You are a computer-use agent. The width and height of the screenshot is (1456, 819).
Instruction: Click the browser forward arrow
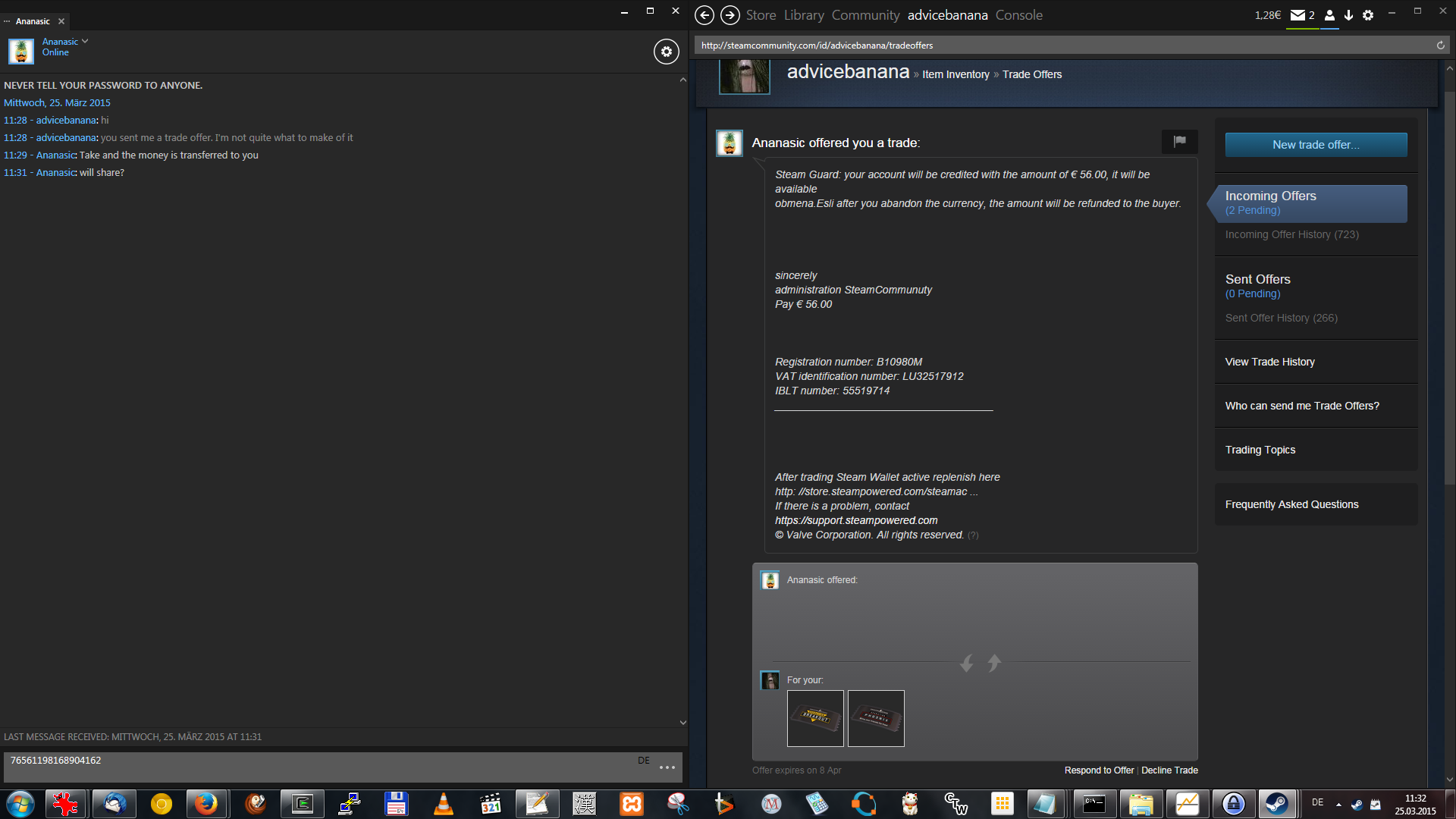[x=730, y=15]
